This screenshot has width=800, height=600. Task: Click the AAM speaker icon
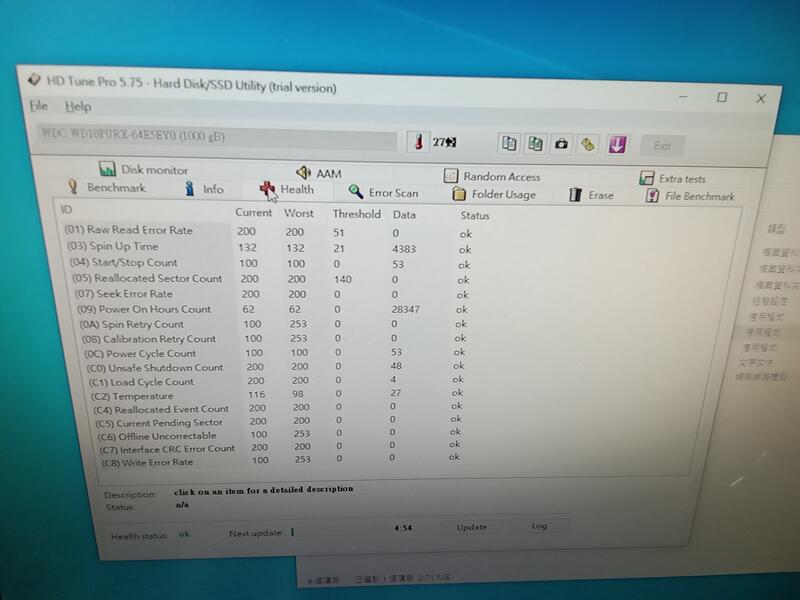coord(304,172)
